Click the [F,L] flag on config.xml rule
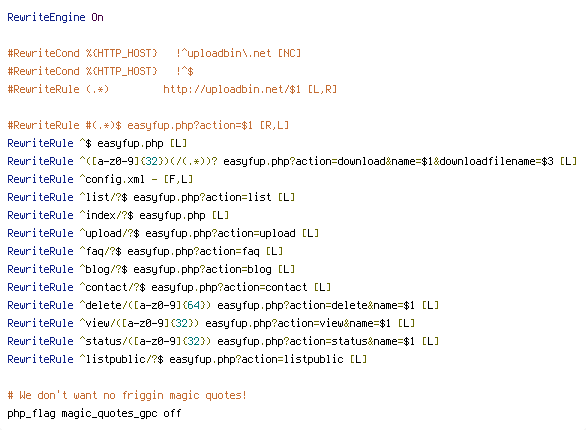This screenshot has width=586, height=430. click(178, 179)
